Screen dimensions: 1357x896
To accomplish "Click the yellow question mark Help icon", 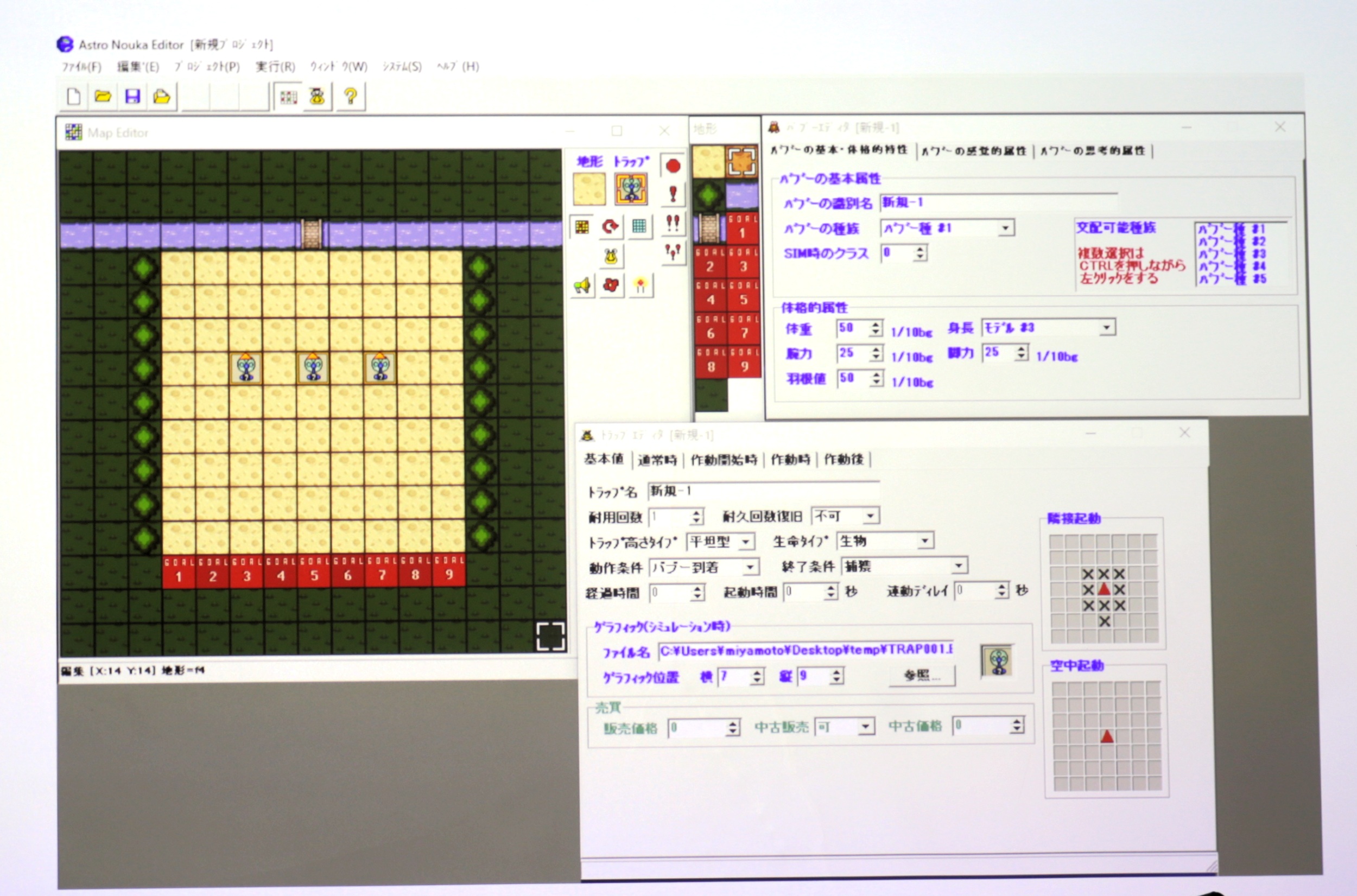I will (x=350, y=96).
